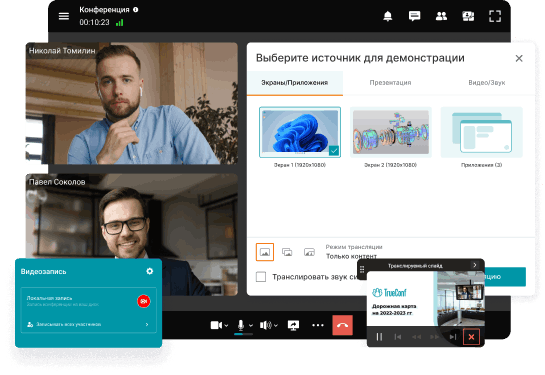Stop slideshow with red X button
Viewport: 545px width, 375px height.
point(471,337)
